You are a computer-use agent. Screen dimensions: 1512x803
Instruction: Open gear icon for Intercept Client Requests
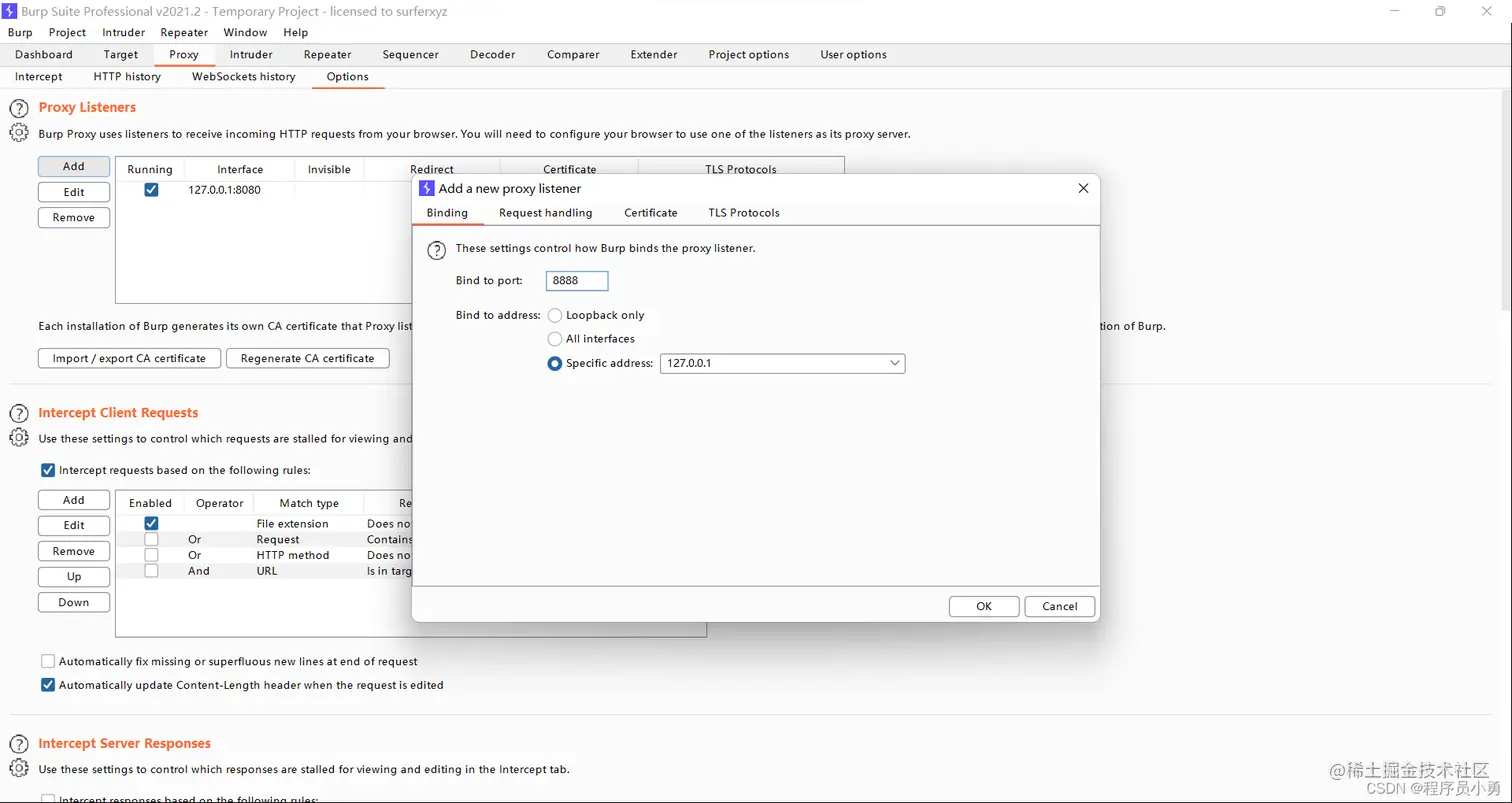18,437
